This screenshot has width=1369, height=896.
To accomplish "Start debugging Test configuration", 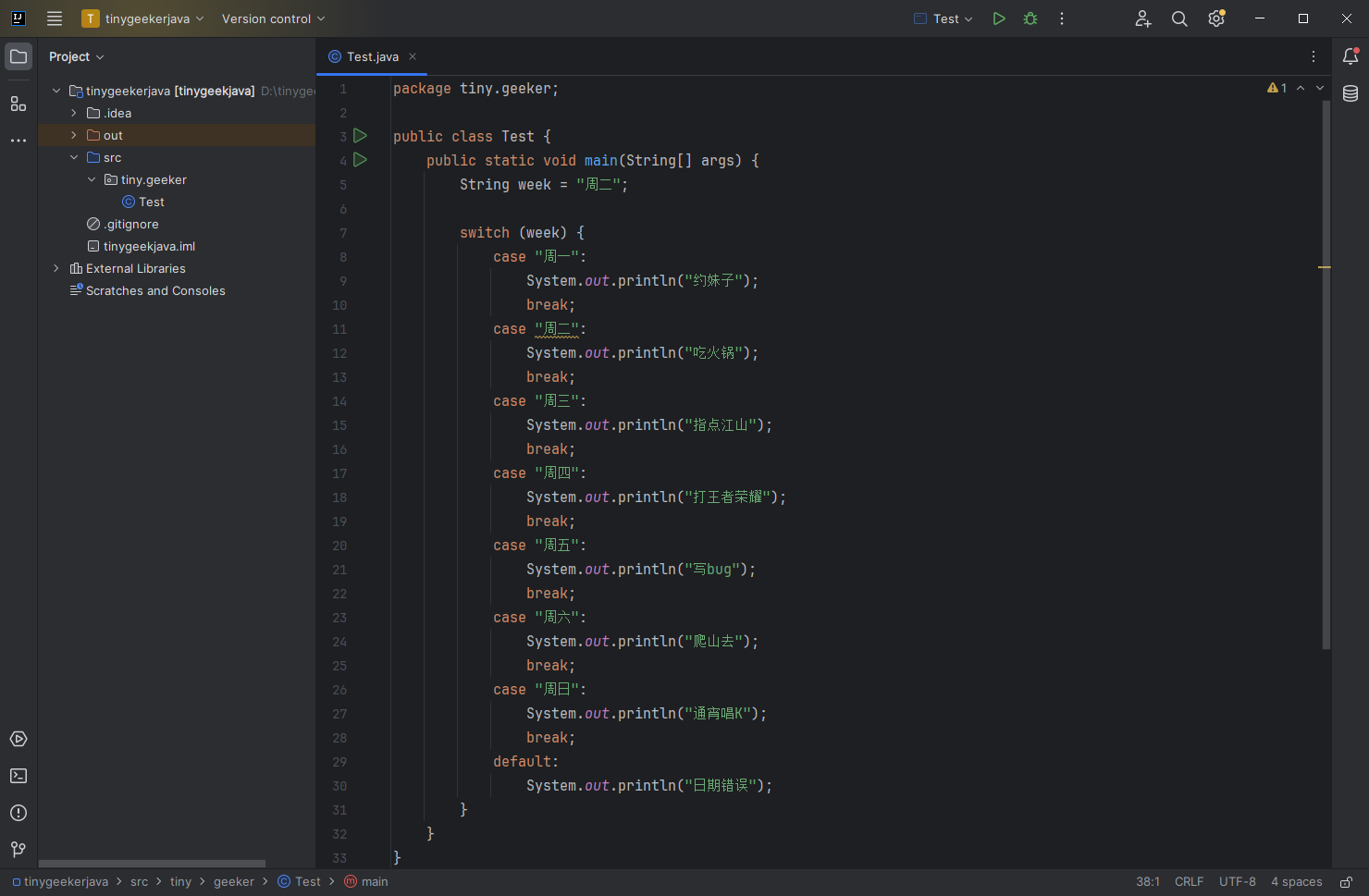I will 1030,18.
